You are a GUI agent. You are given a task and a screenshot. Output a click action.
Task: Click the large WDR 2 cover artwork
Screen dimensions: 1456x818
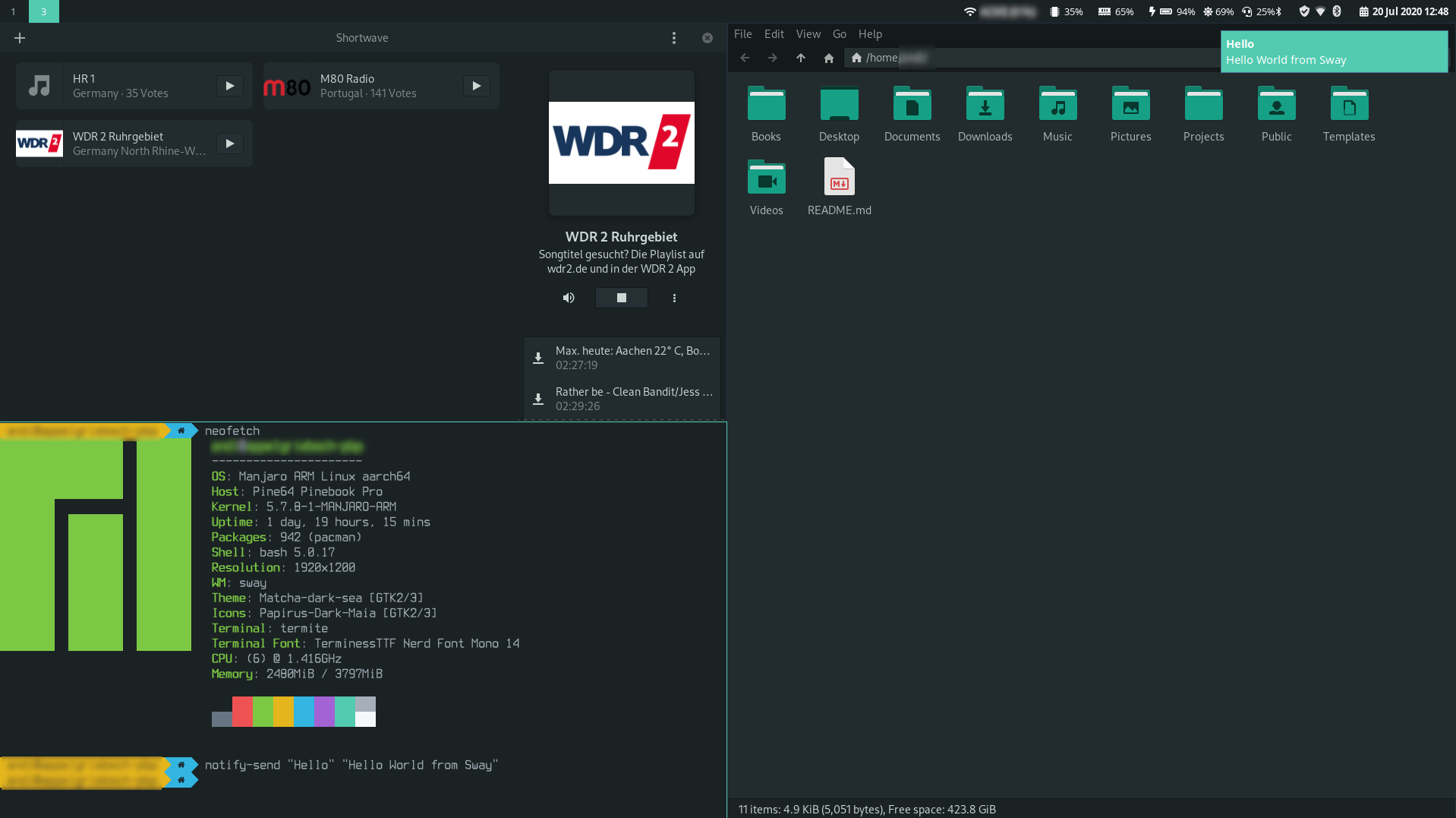(622, 143)
